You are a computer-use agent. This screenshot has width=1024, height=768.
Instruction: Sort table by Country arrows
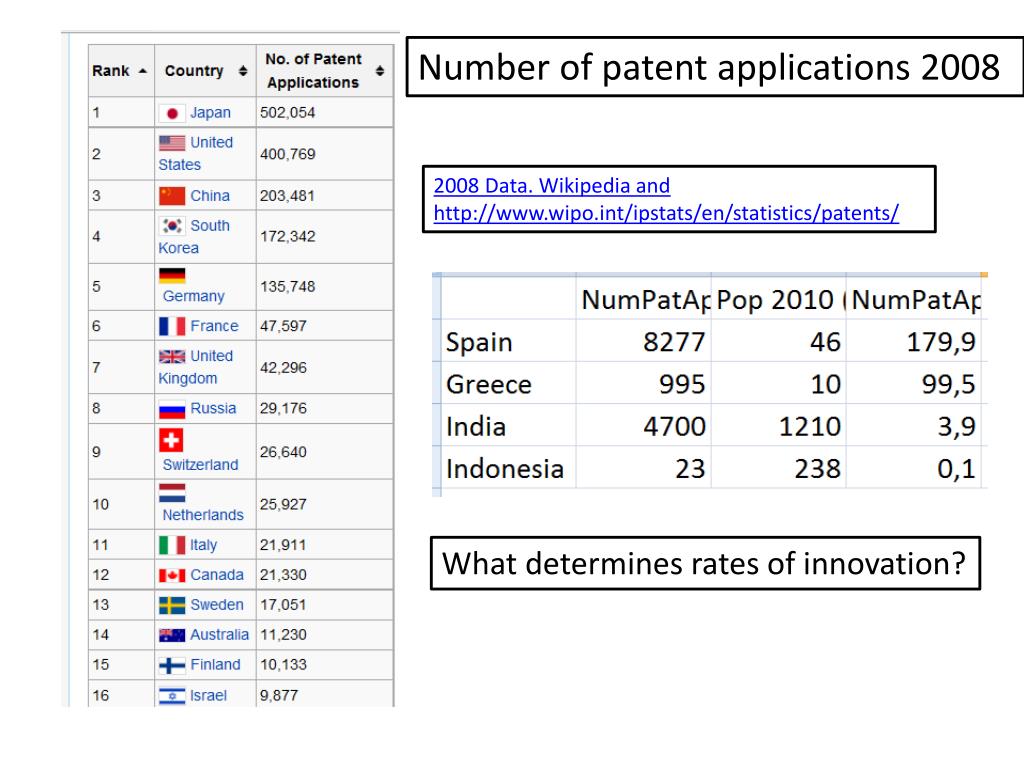243,71
